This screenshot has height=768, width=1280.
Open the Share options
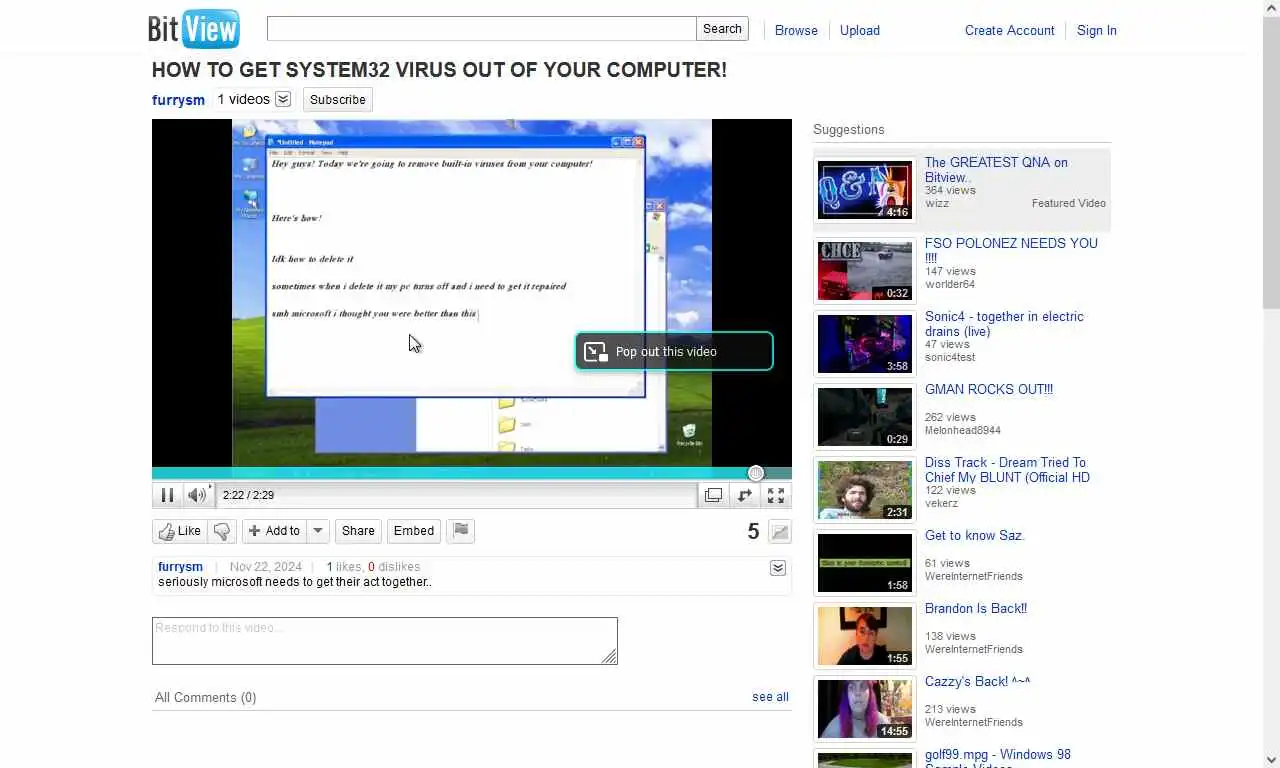(x=358, y=531)
